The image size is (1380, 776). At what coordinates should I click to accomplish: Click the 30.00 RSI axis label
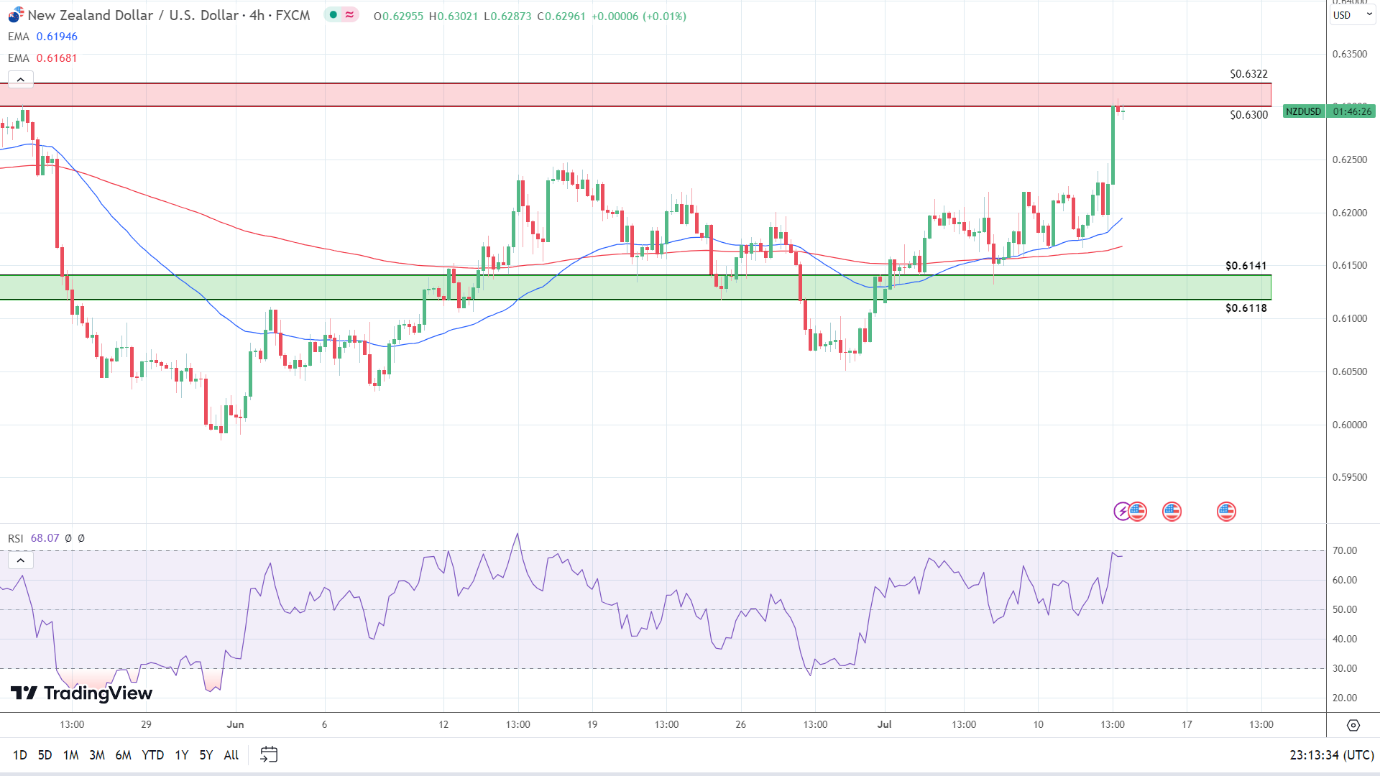click(x=1345, y=669)
